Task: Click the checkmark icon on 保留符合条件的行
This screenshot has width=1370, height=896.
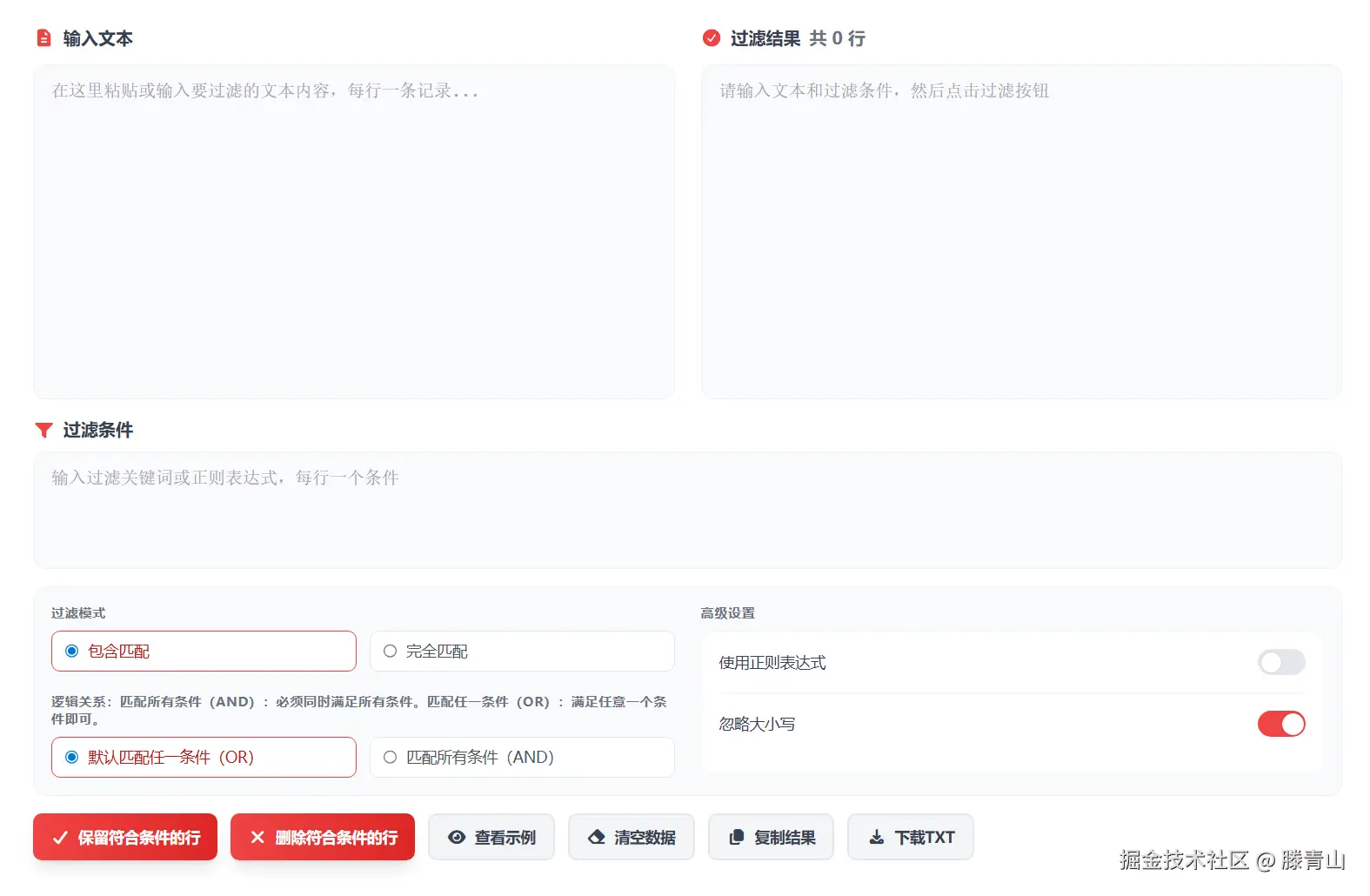Action: tap(60, 838)
